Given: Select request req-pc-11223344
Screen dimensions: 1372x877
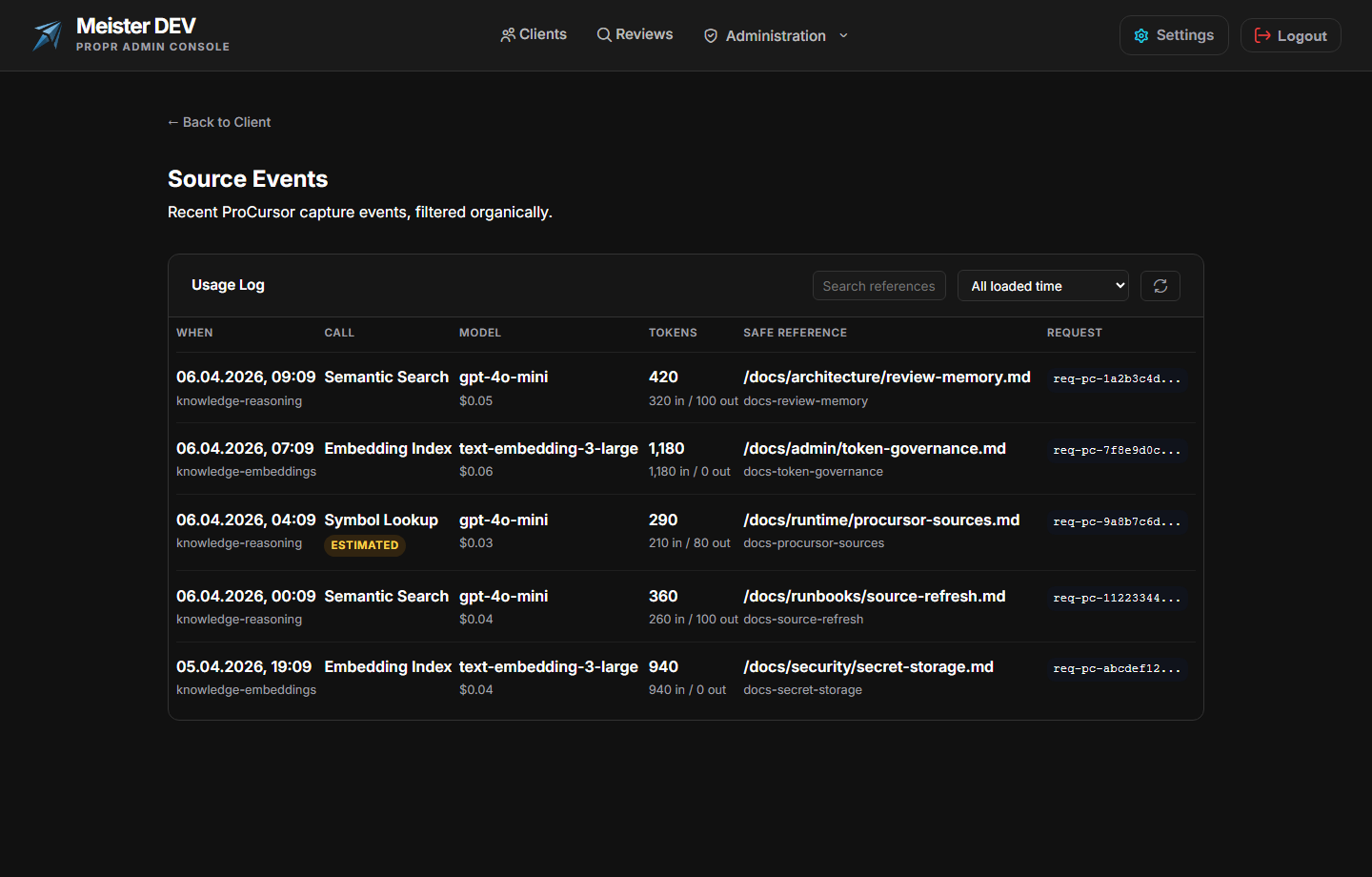Looking at the screenshot, I should [1117, 598].
